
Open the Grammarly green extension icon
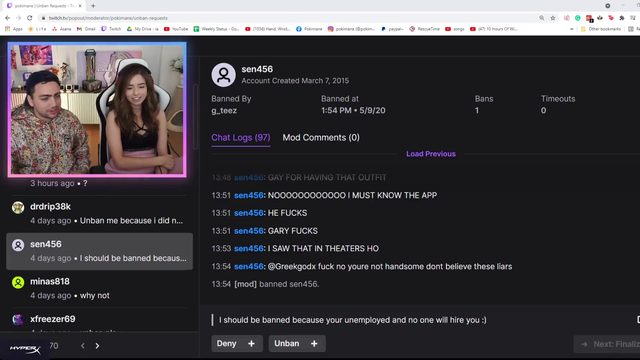click(x=578, y=18)
